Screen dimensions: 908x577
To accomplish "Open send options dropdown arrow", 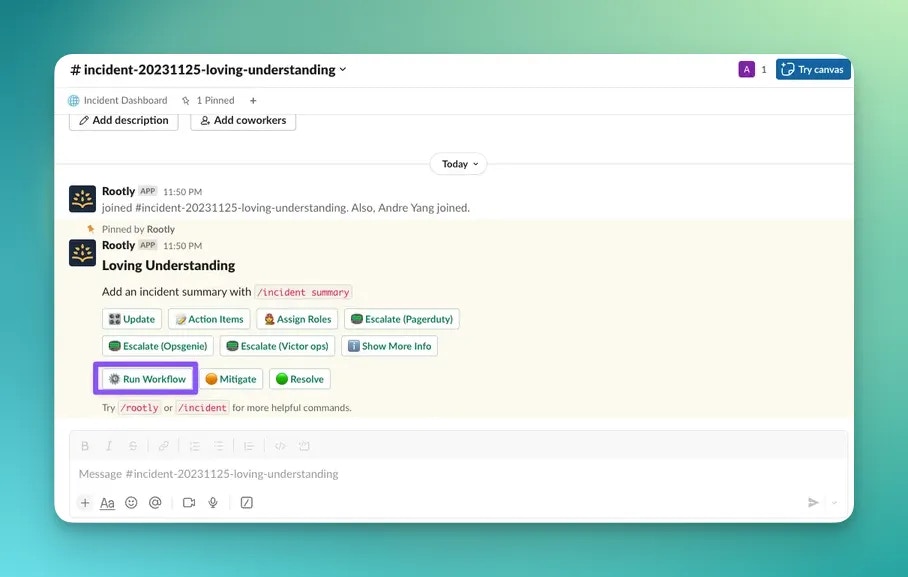I will pyautogui.click(x=834, y=502).
